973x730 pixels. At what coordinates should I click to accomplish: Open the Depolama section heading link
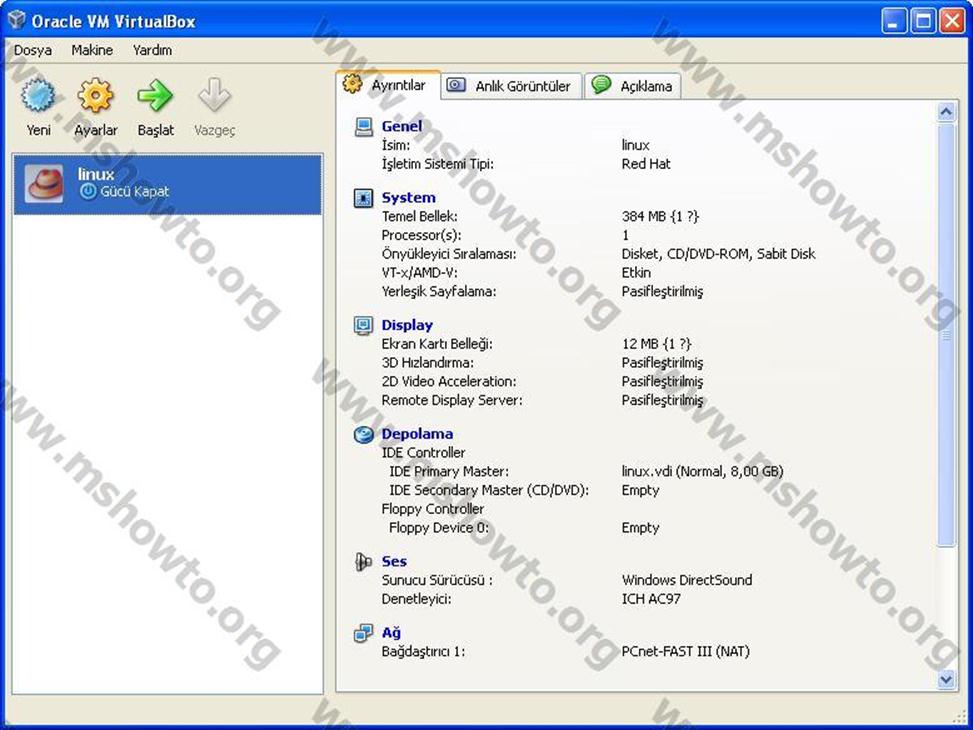pos(417,434)
